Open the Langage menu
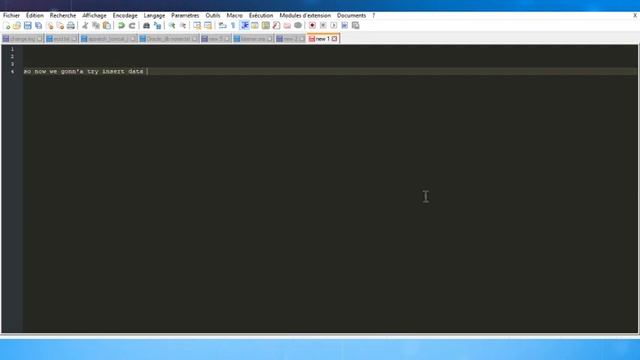This screenshot has height=360, width=640. coord(154,16)
